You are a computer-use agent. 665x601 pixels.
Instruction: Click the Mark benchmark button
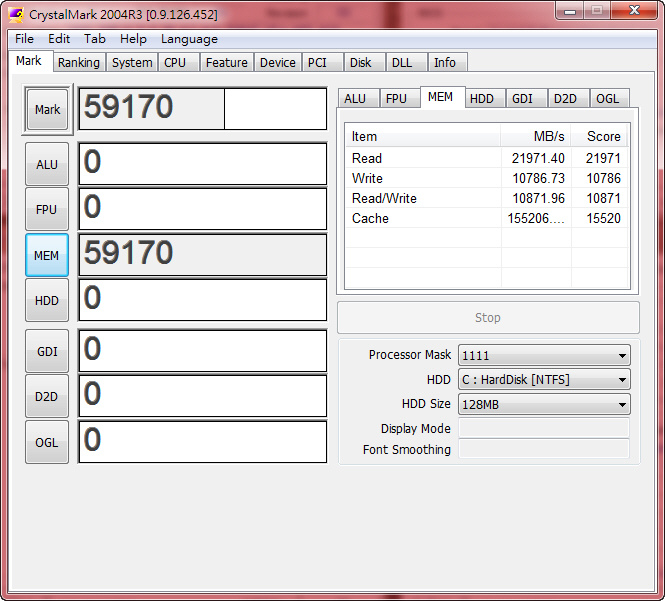pos(47,109)
